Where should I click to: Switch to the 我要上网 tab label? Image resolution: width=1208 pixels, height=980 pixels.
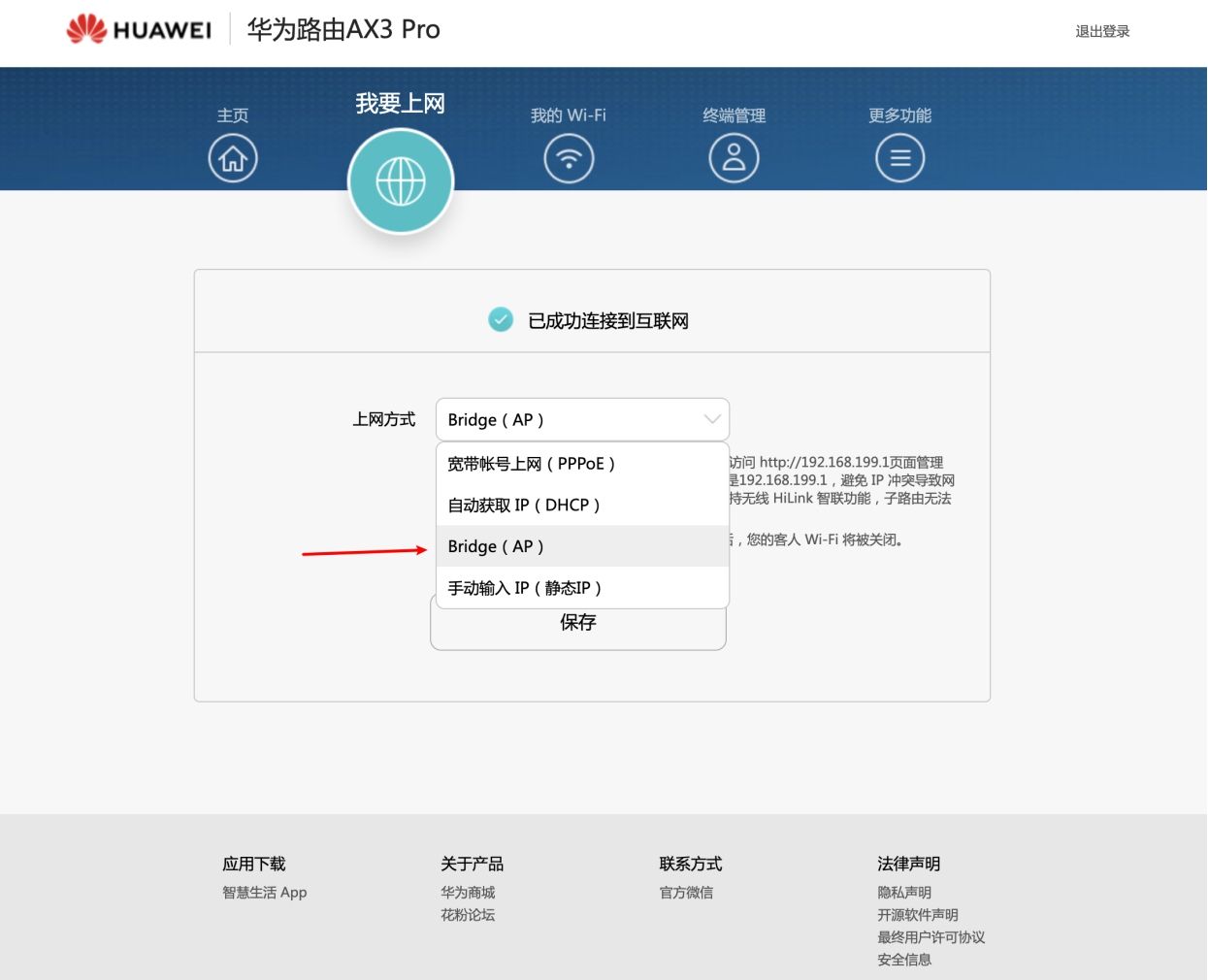(x=400, y=103)
